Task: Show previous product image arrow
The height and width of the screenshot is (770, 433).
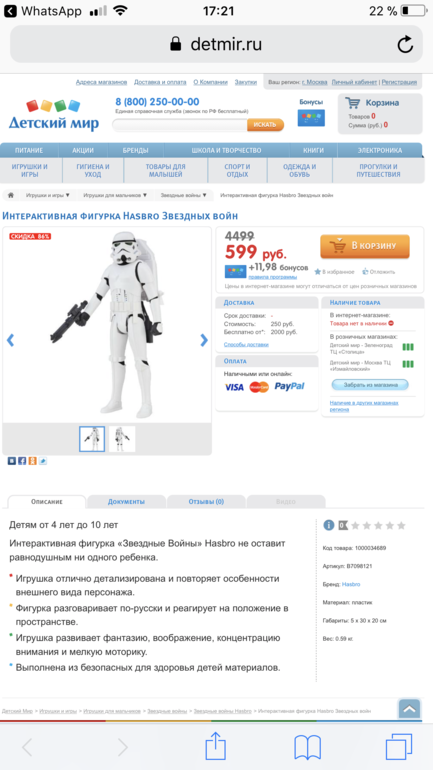Action: click(10, 340)
